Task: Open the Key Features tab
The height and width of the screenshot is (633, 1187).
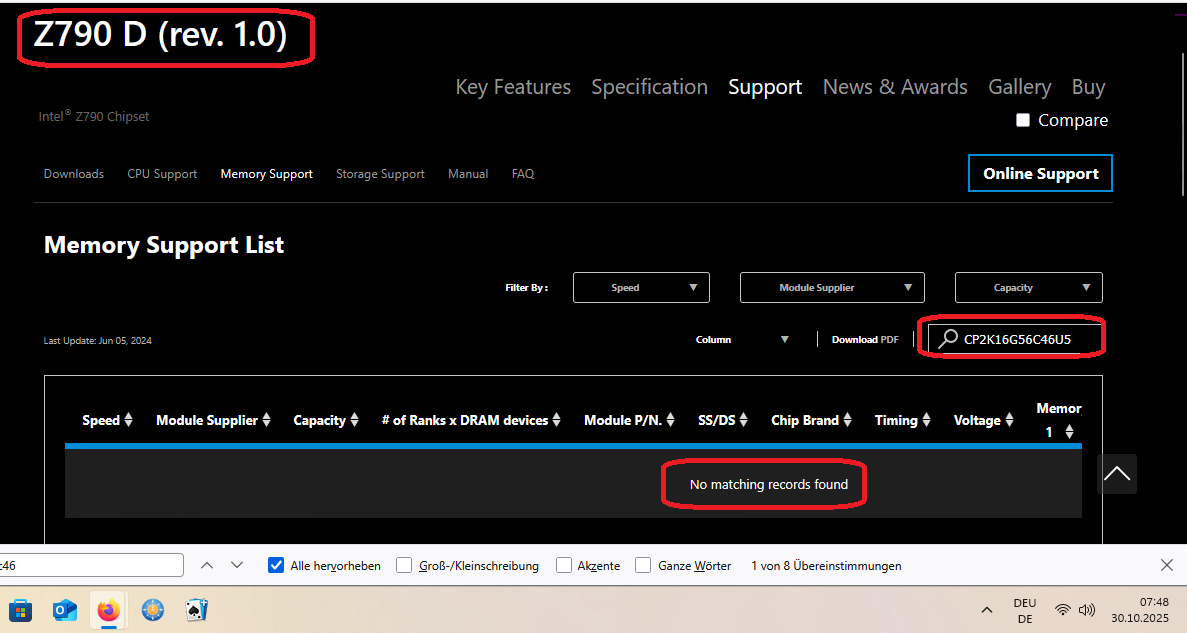Action: pos(513,87)
